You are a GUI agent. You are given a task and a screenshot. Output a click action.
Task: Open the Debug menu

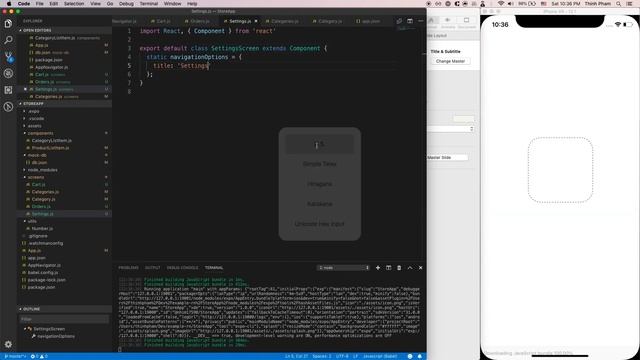[x=126, y=3]
